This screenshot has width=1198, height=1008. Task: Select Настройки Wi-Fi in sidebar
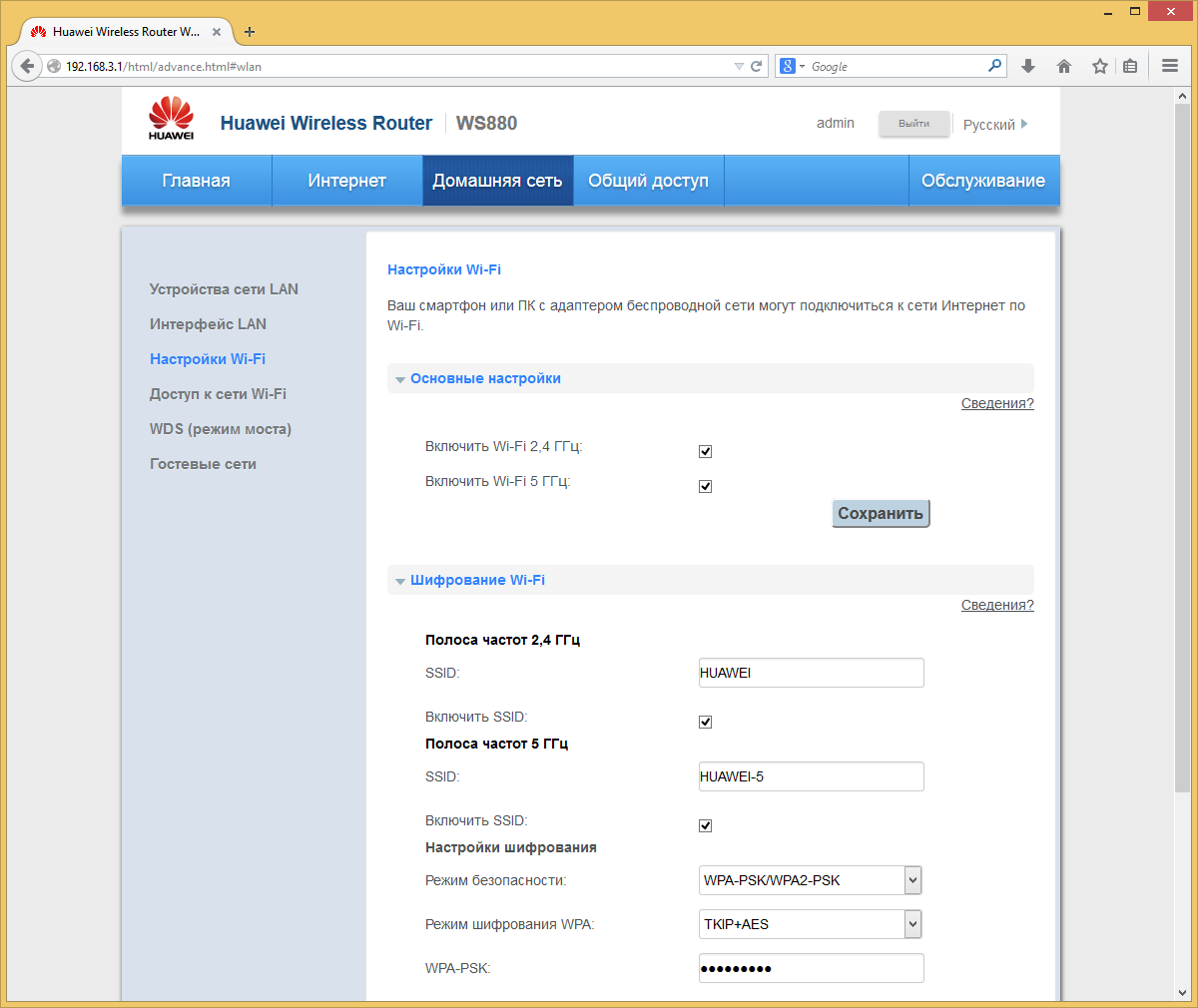[x=208, y=359]
